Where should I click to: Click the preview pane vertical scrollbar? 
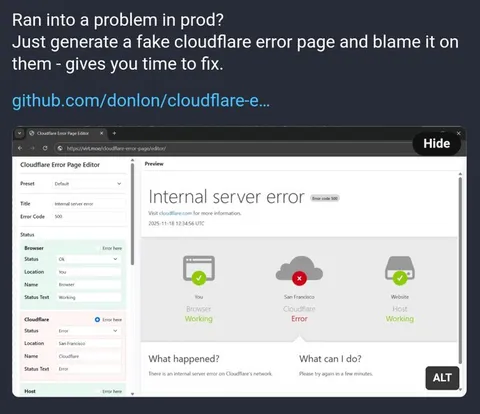click(x=460, y=270)
